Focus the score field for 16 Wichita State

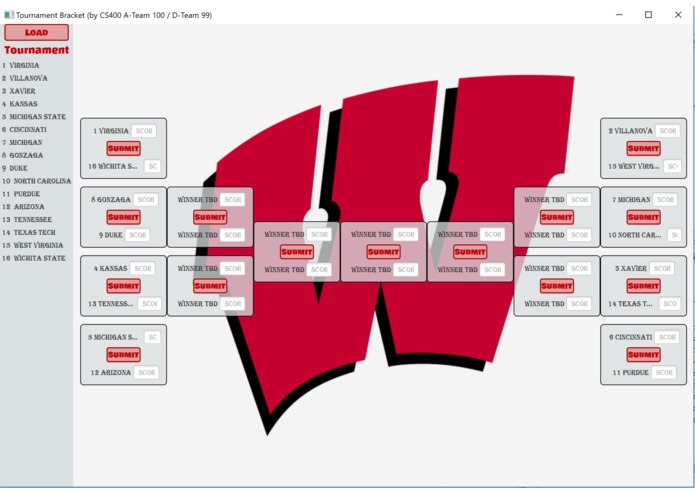152,166
